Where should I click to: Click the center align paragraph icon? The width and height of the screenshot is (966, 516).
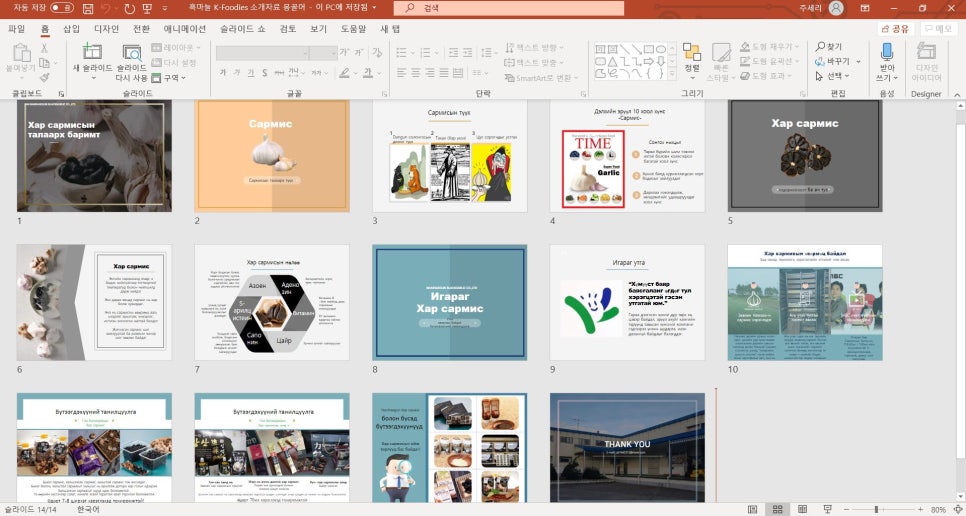click(x=415, y=73)
